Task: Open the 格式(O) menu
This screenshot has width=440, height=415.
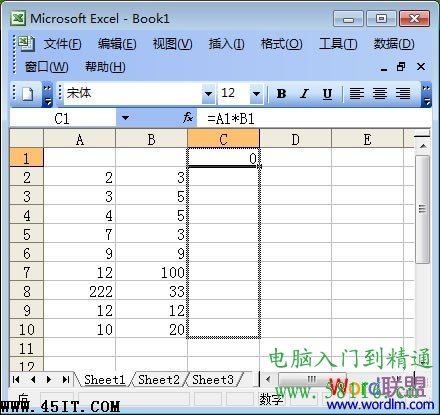Action: [282, 44]
